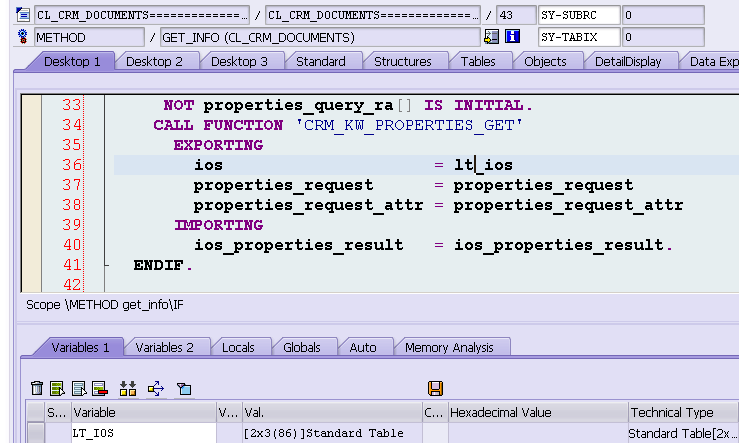Click the line number field showing 43
This screenshot has height=443, width=739.
(x=517, y=15)
